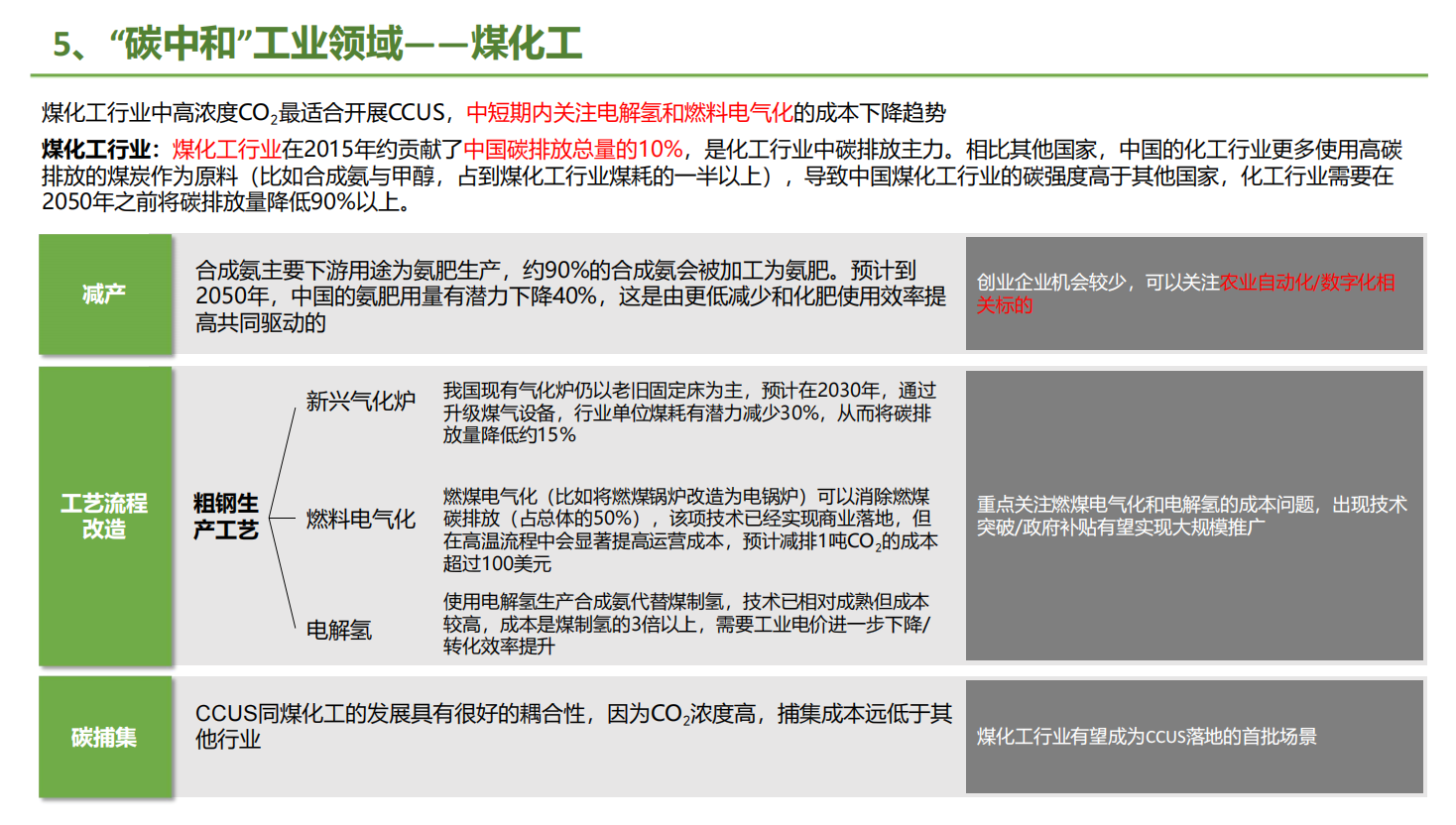Click the CCUS同煤化工 coupling description text
The width and height of the screenshot is (1456, 825).
[572, 726]
